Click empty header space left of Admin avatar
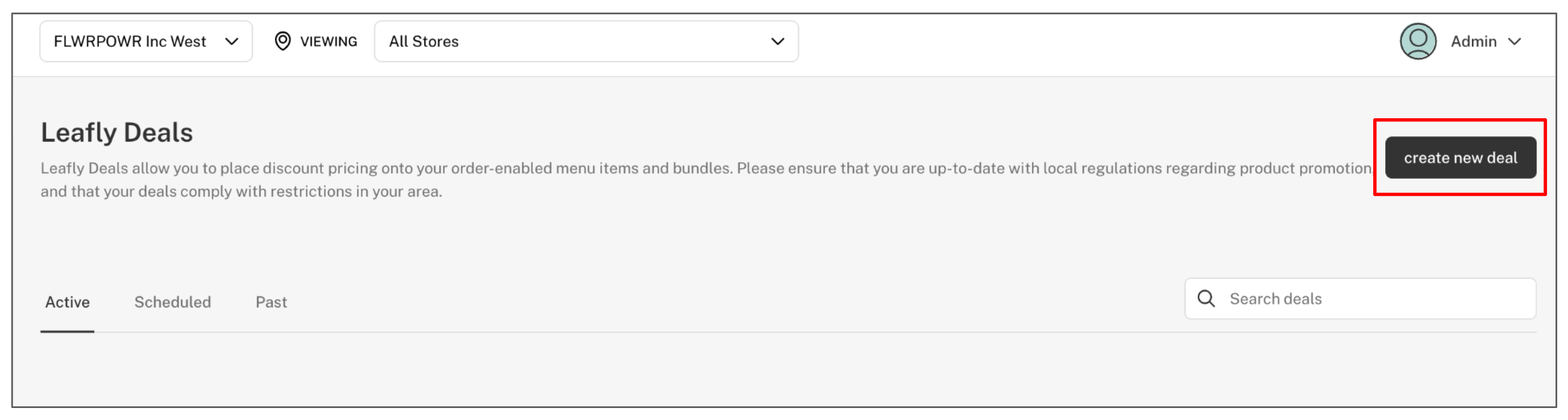The height and width of the screenshot is (420, 1568). click(1096, 41)
